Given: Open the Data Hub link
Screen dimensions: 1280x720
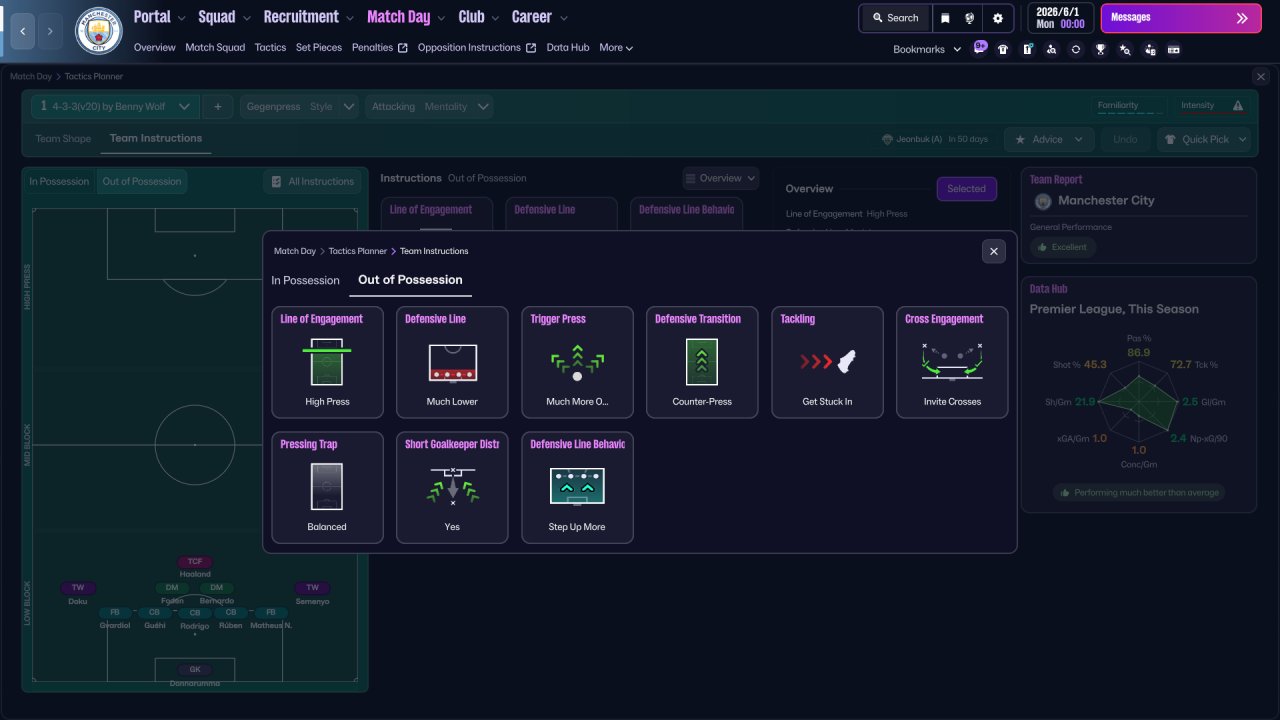Looking at the screenshot, I should click(x=568, y=48).
